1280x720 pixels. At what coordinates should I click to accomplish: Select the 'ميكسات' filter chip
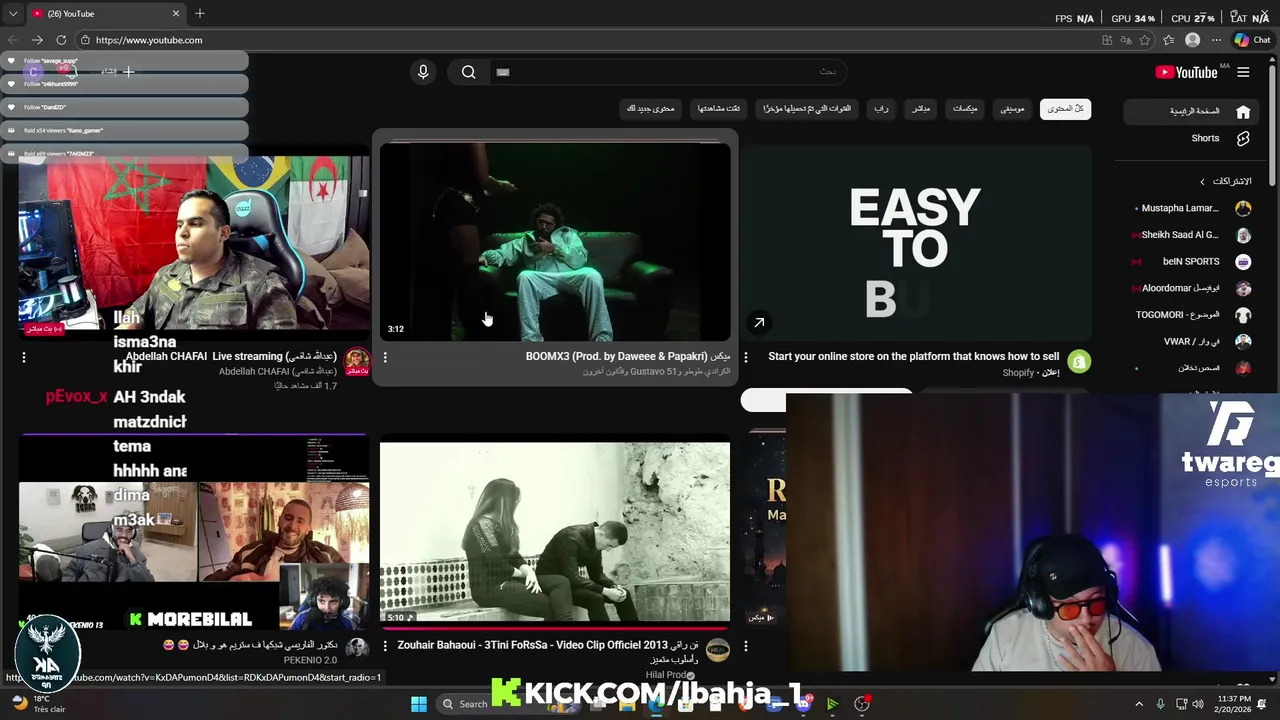pyautogui.click(x=965, y=109)
